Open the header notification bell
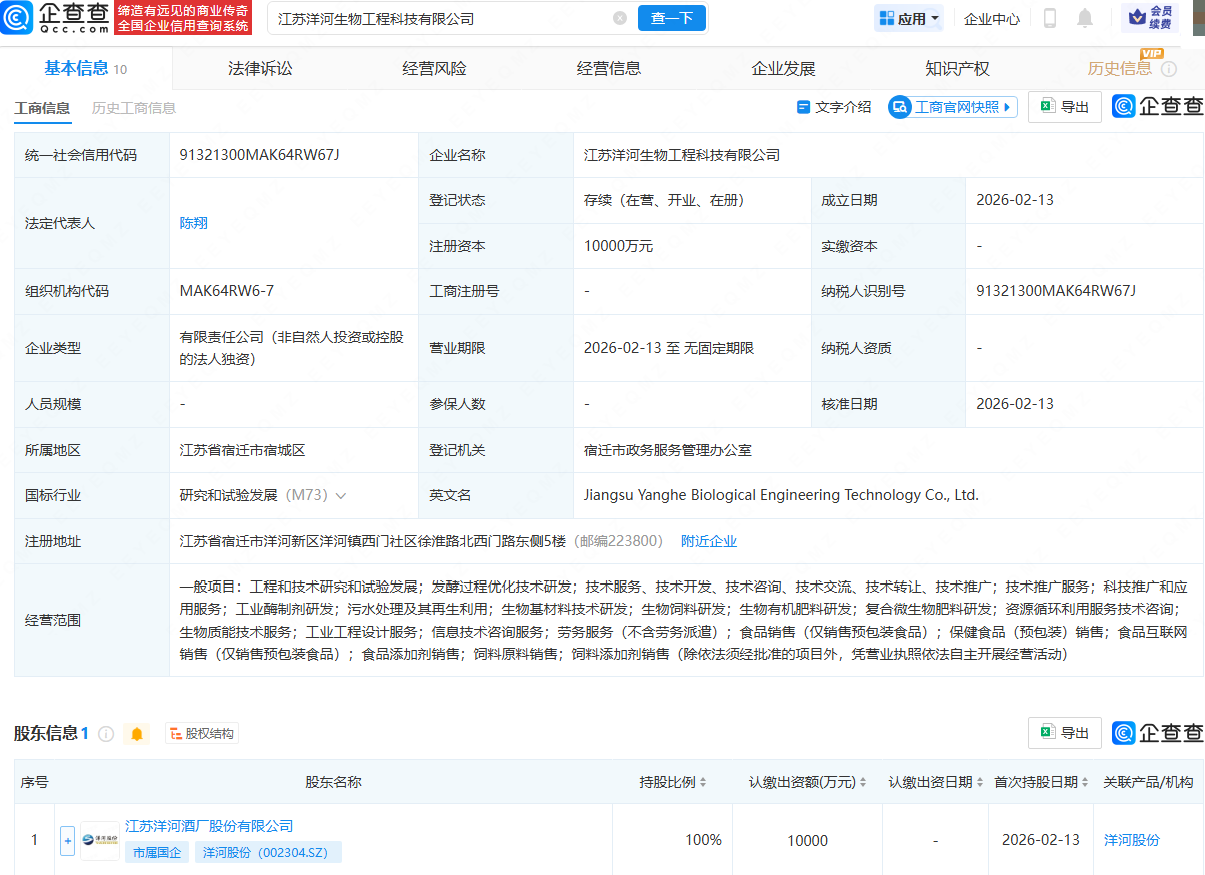Viewport: 1205px width, 875px height. [x=1085, y=18]
